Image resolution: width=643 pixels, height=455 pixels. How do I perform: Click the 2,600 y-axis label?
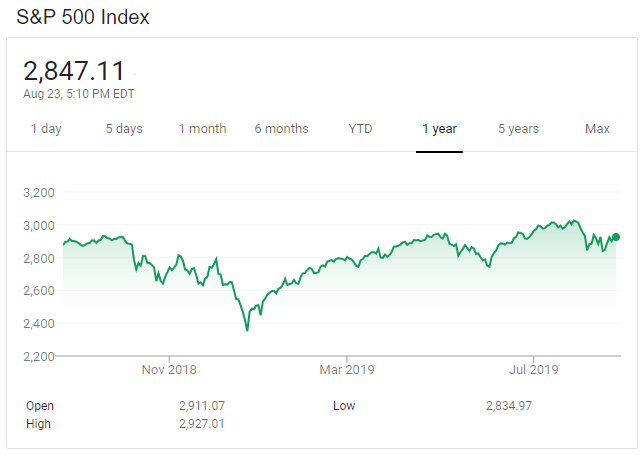39,291
